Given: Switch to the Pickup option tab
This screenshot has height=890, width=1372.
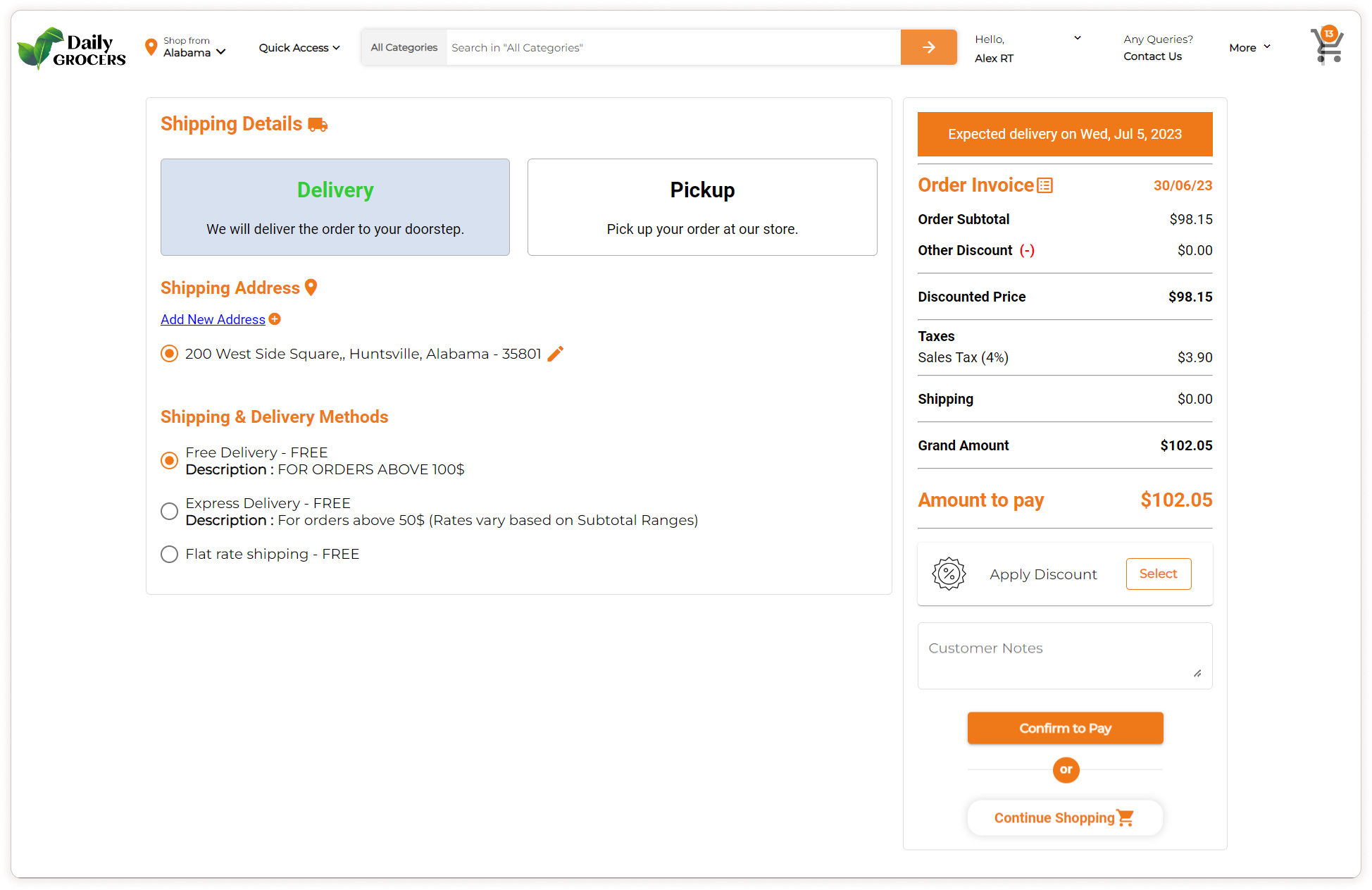Looking at the screenshot, I should pos(701,206).
